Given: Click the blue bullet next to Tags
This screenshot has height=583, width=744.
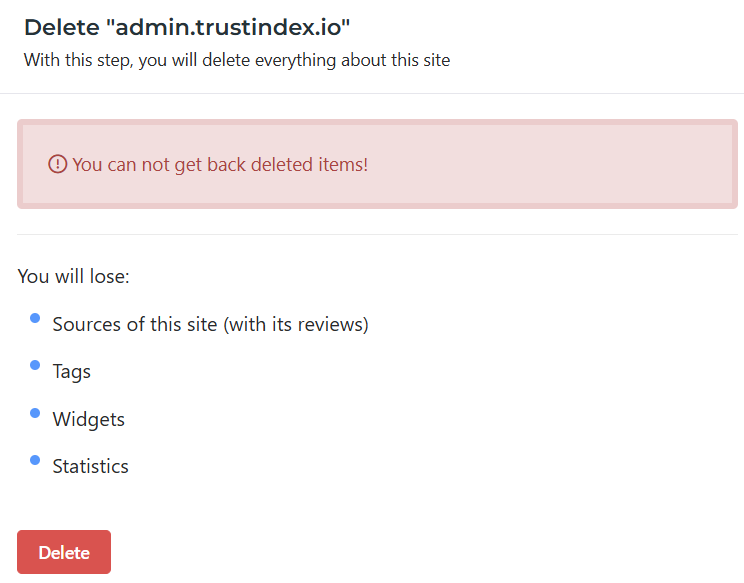Looking at the screenshot, I should pos(35,365).
